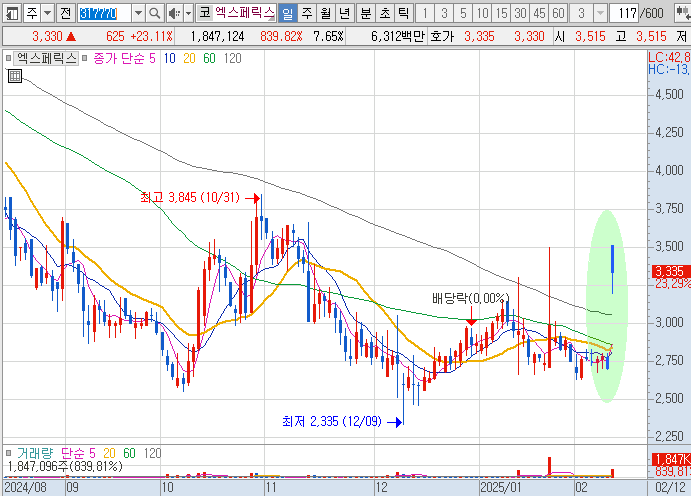Open the custom interval dropdown arrow
The image size is (691, 496).
(600, 13)
